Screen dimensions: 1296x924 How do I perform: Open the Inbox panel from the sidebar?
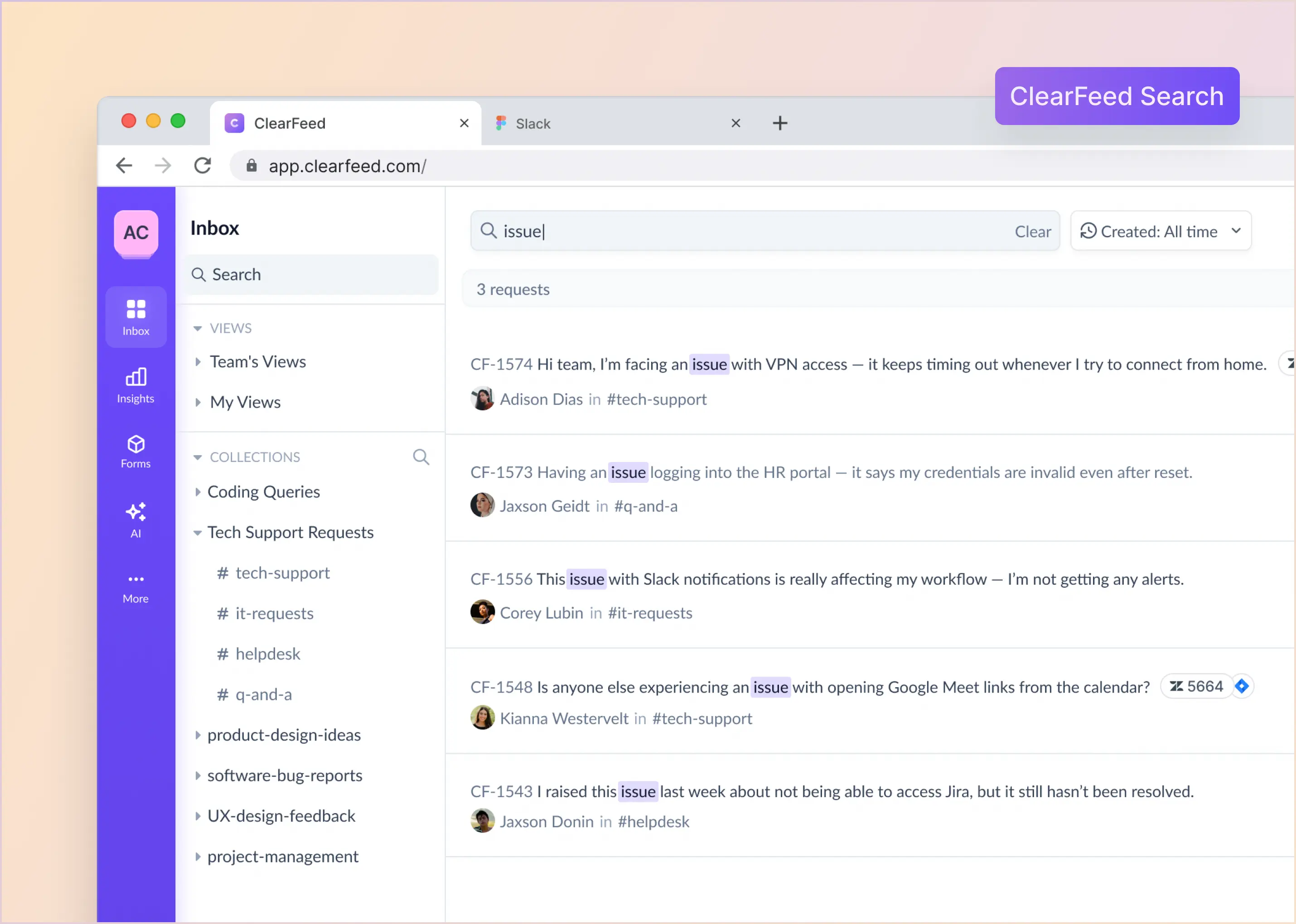135,316
